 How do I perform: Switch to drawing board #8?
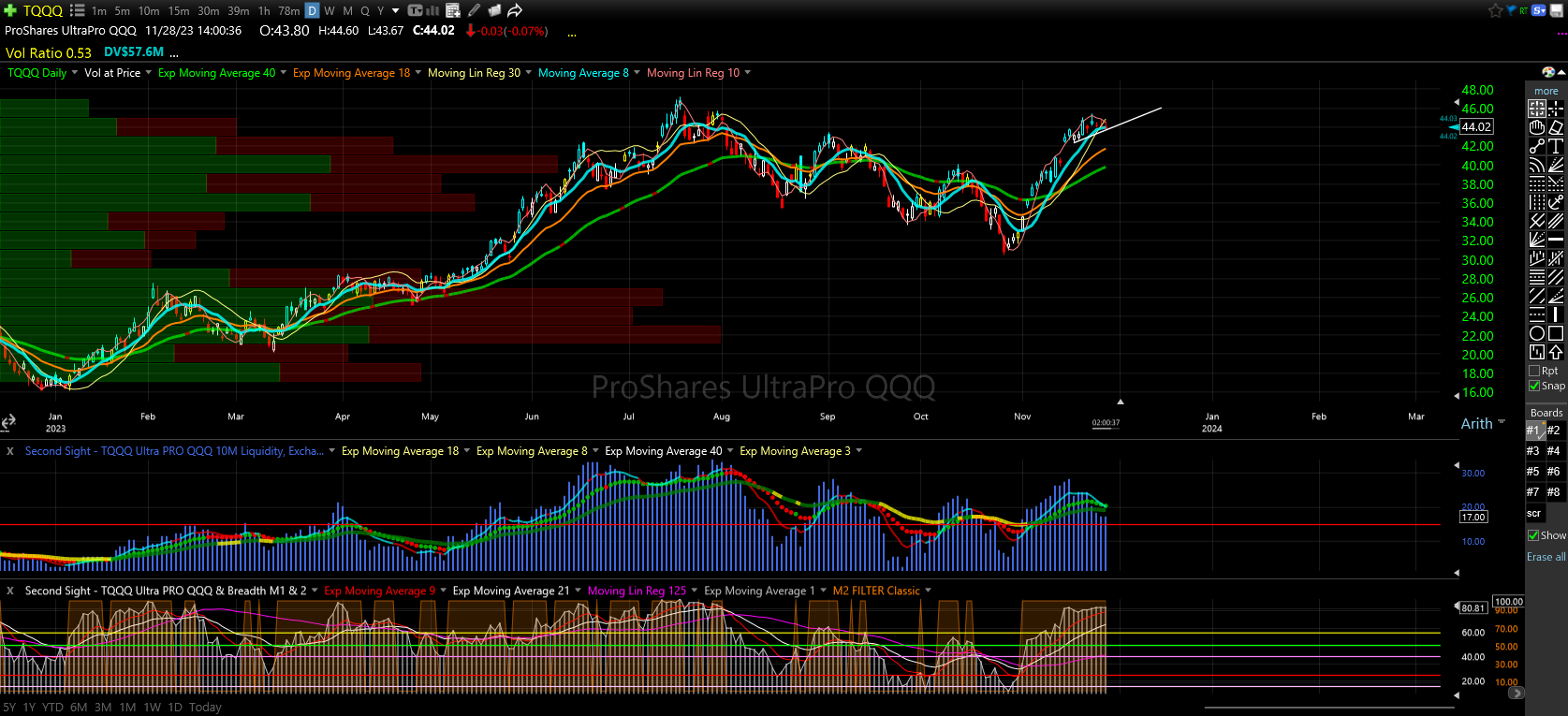click(x=1554, y=492)
